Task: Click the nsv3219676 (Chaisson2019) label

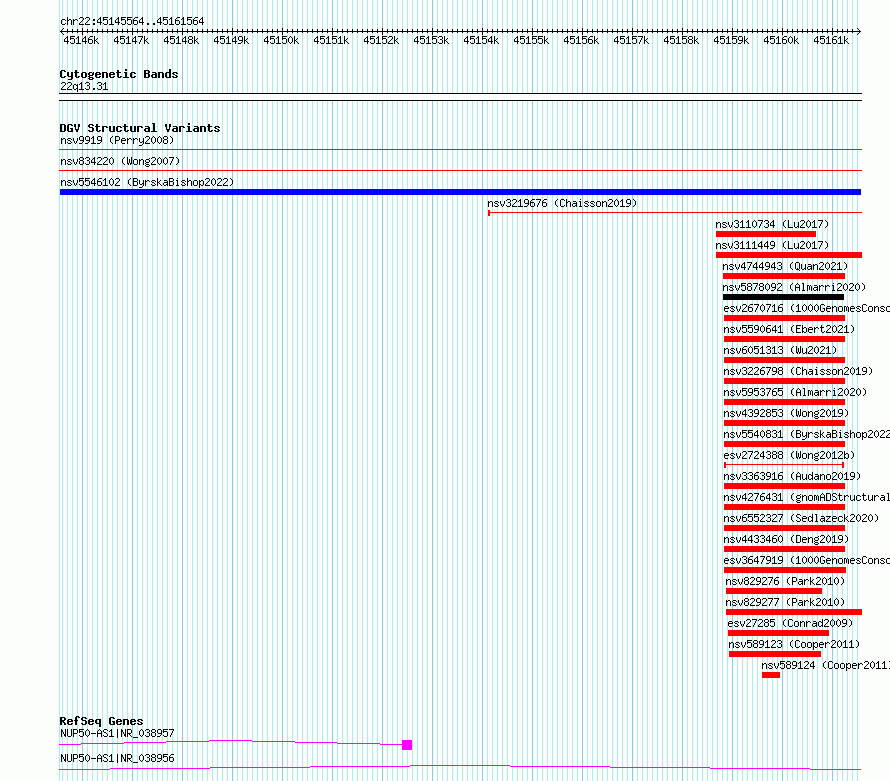Action: (562, 203)
